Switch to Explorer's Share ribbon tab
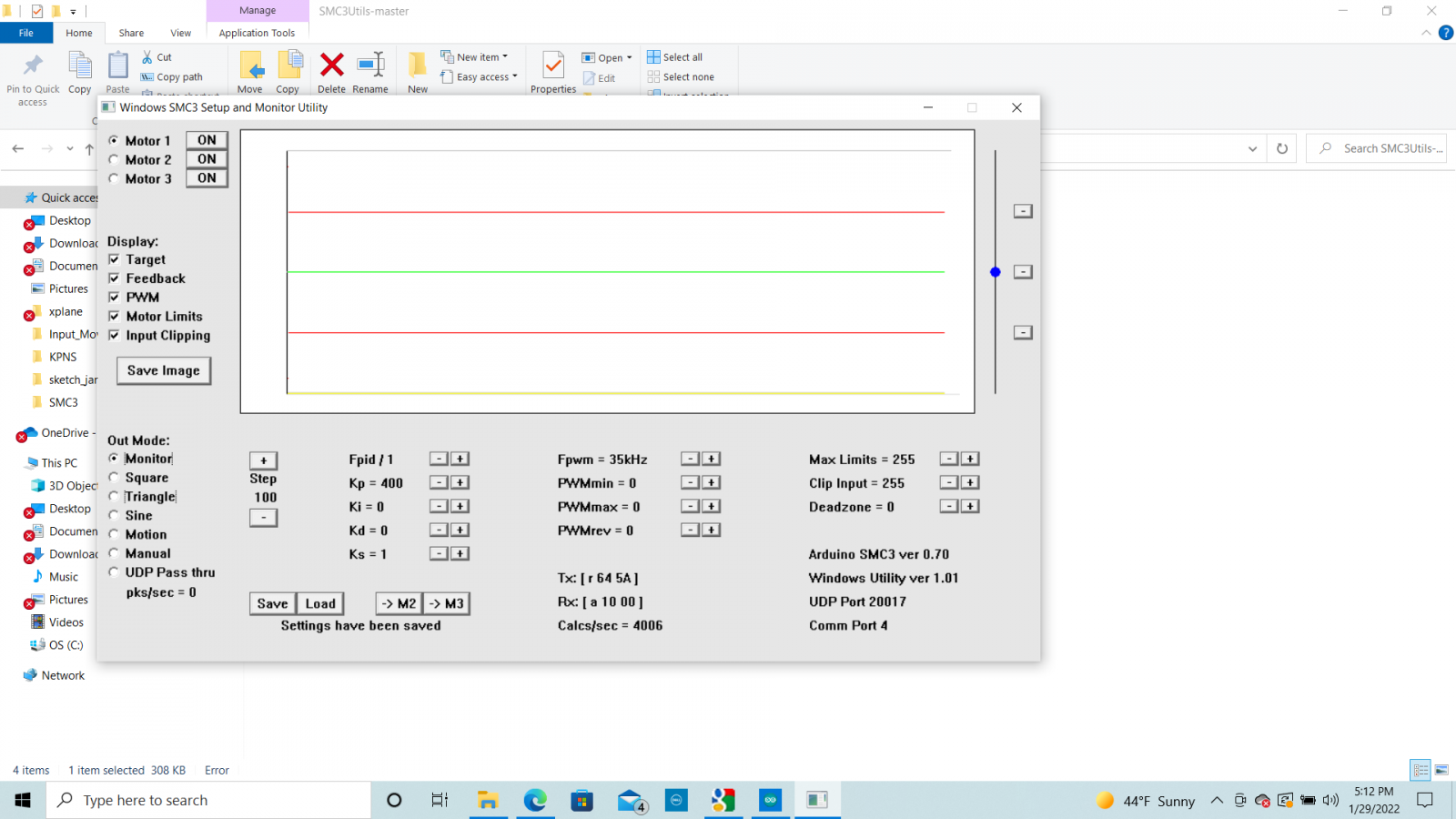This screenshot has width=1456, height=819. pos(131,33)
